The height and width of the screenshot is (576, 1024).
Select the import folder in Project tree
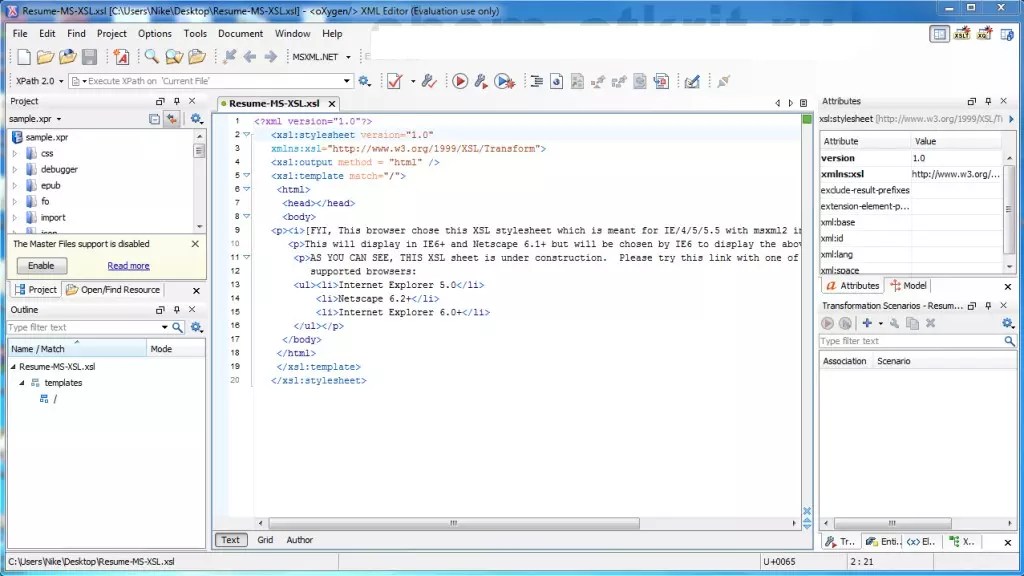tap(53, 217)
